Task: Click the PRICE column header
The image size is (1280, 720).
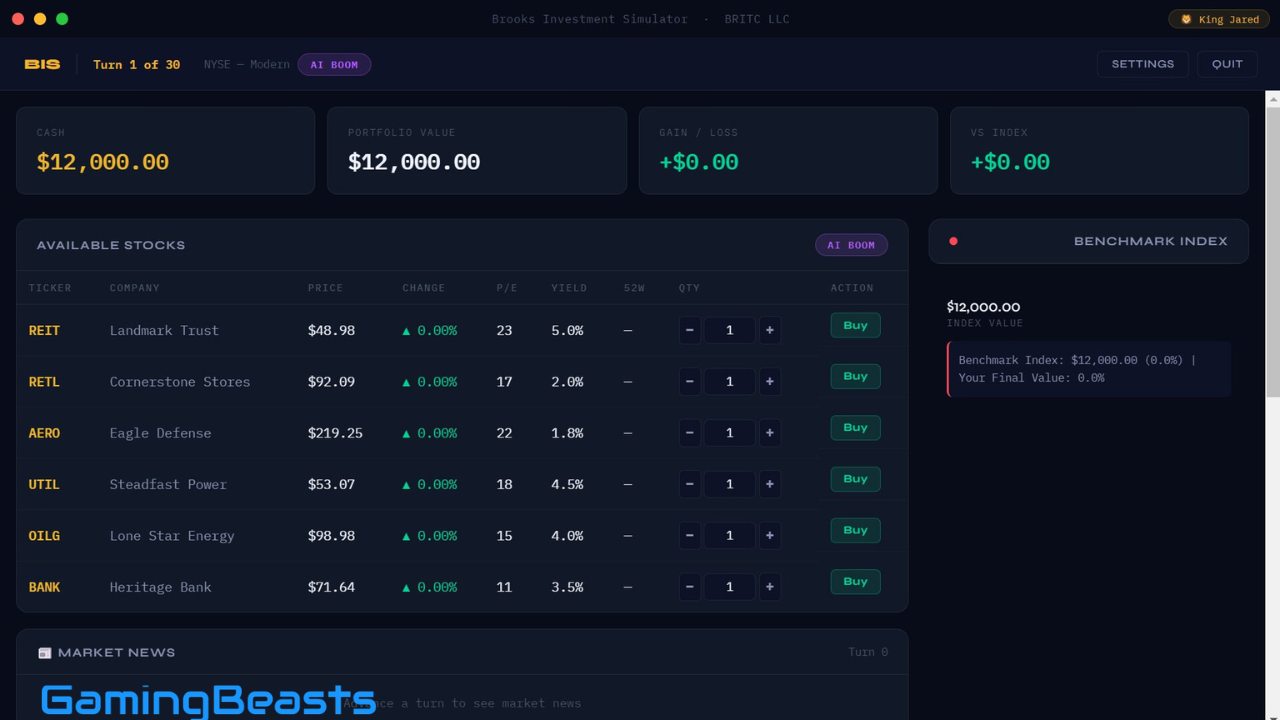Action: click(325, 288)
